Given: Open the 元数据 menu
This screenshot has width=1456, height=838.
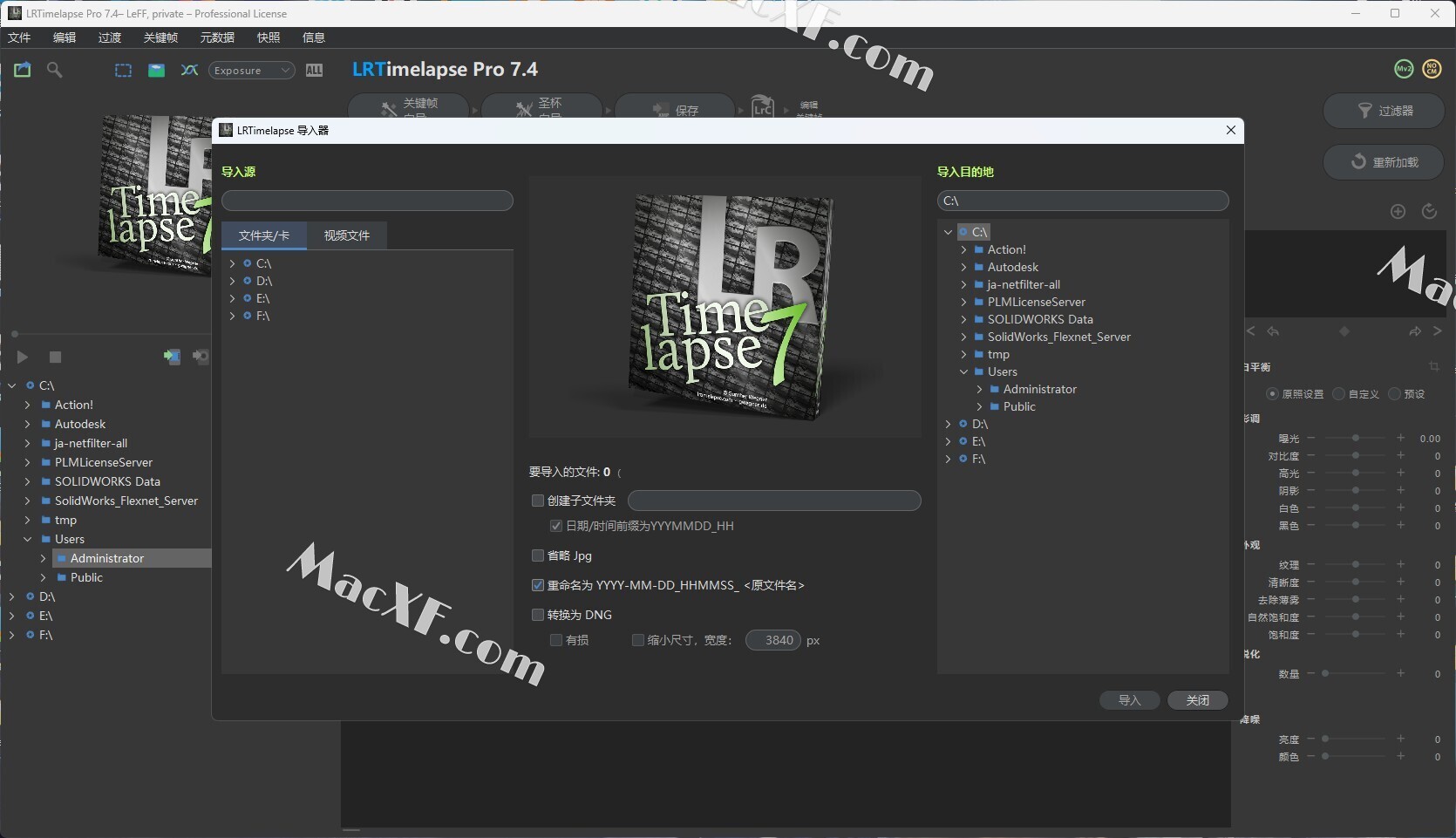Looking at the screenshot, I should pyautogui.click(x=217, y=37).
